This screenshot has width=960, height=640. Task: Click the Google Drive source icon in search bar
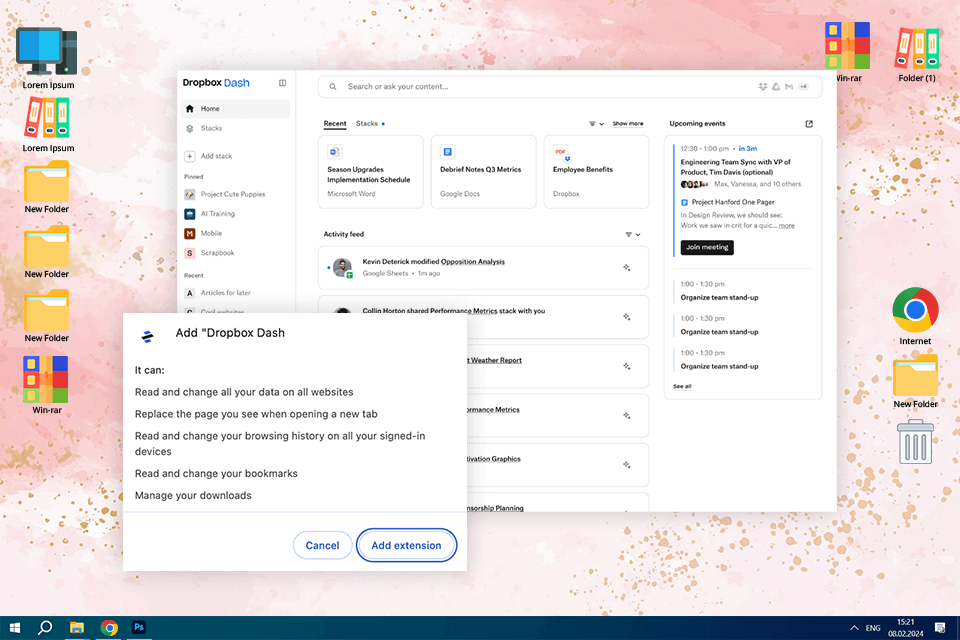(776, 86)
